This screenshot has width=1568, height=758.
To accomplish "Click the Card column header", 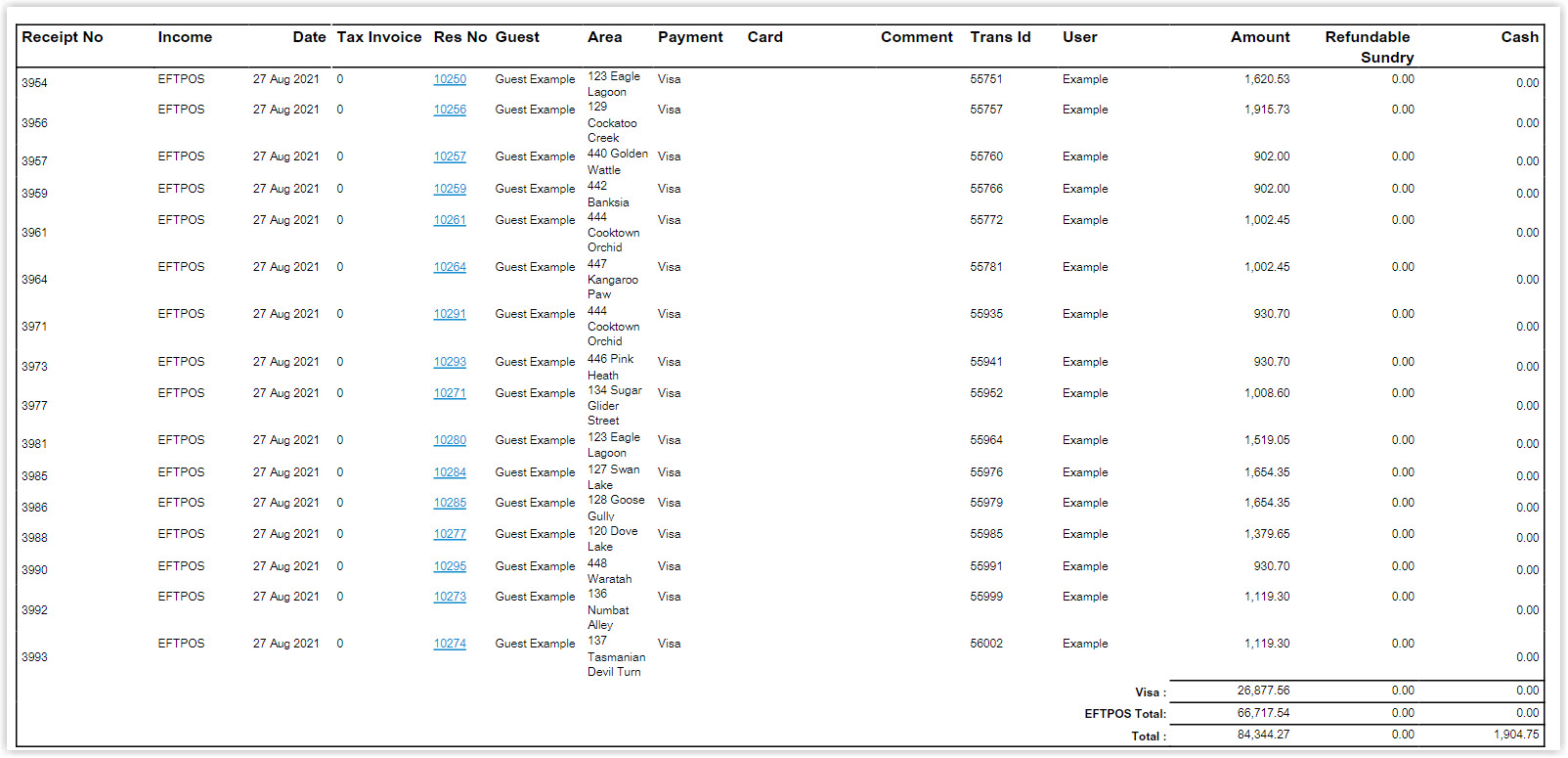I will tap(765, 37).
